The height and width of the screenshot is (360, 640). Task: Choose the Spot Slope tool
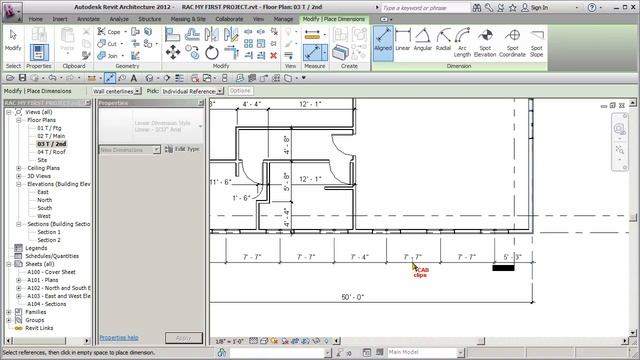(536, 43)
